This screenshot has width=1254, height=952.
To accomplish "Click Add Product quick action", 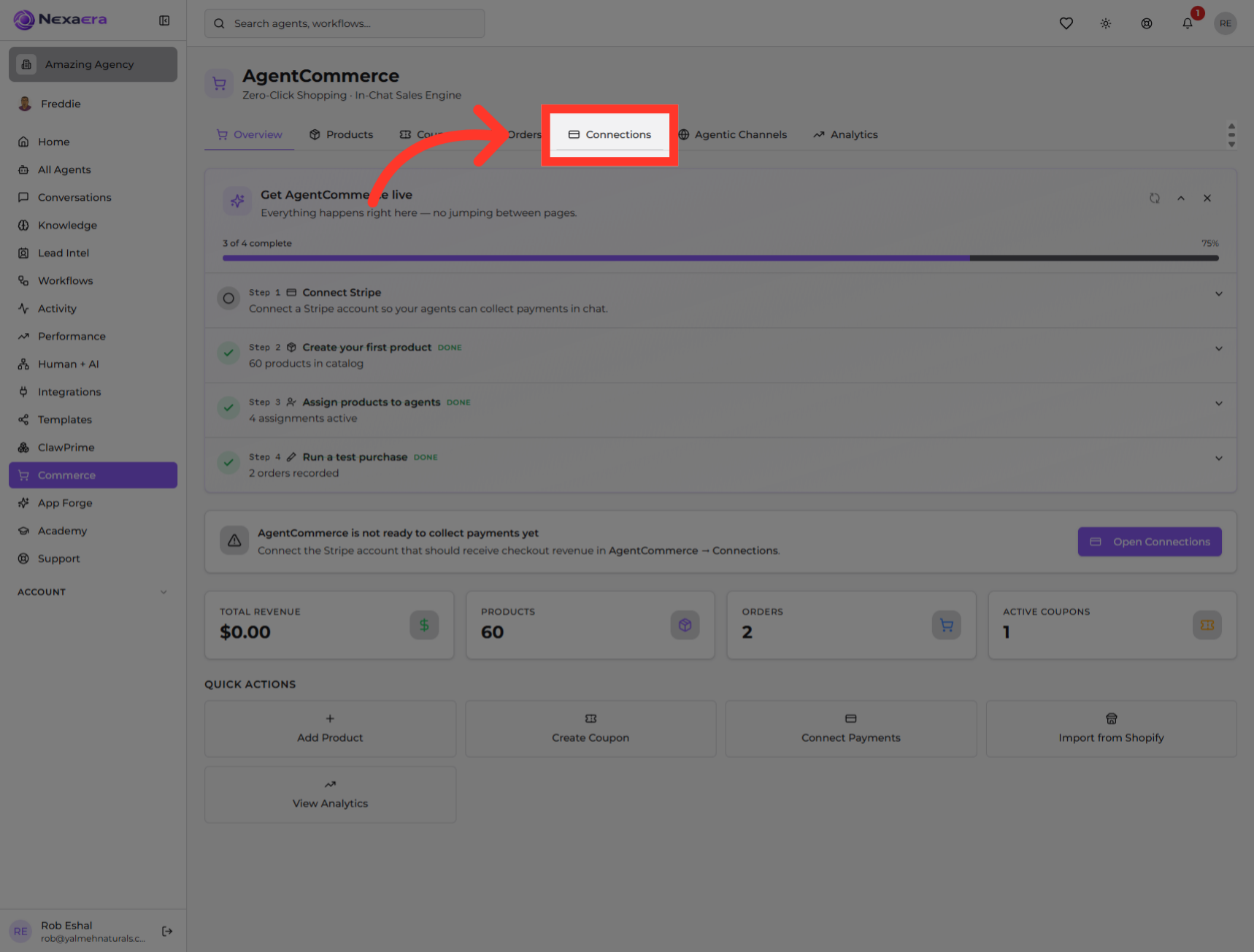I will tap(330, 729).
